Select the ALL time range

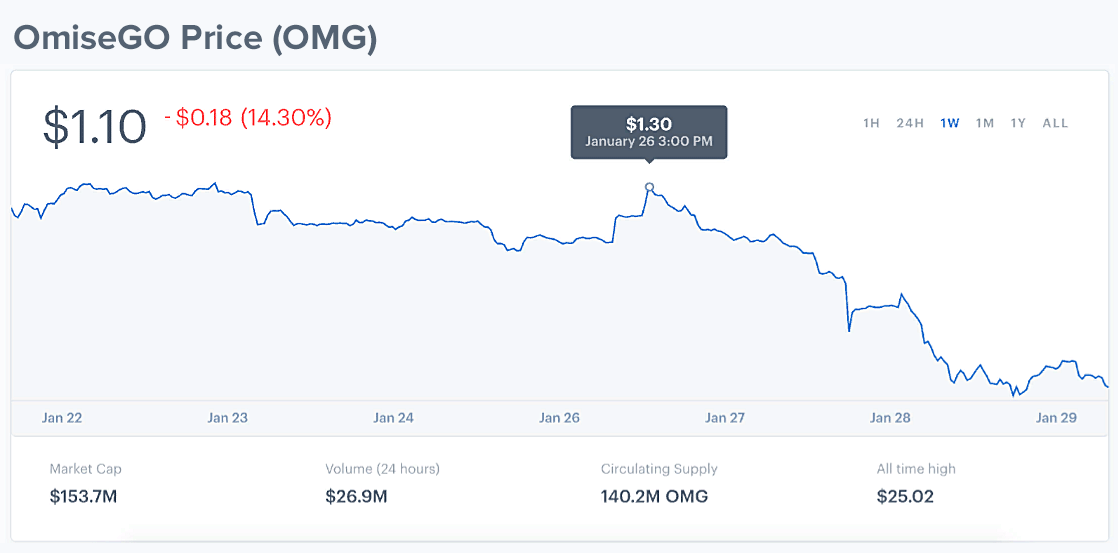1055,123
